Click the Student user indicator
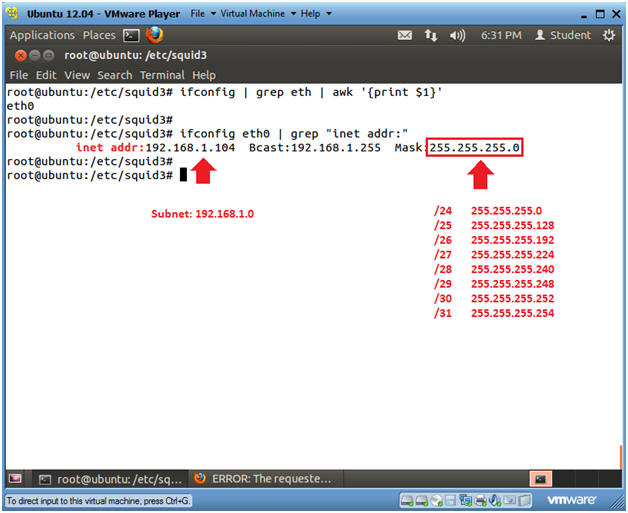The height and width of the screenshot is (513, 628). point(563,35)
